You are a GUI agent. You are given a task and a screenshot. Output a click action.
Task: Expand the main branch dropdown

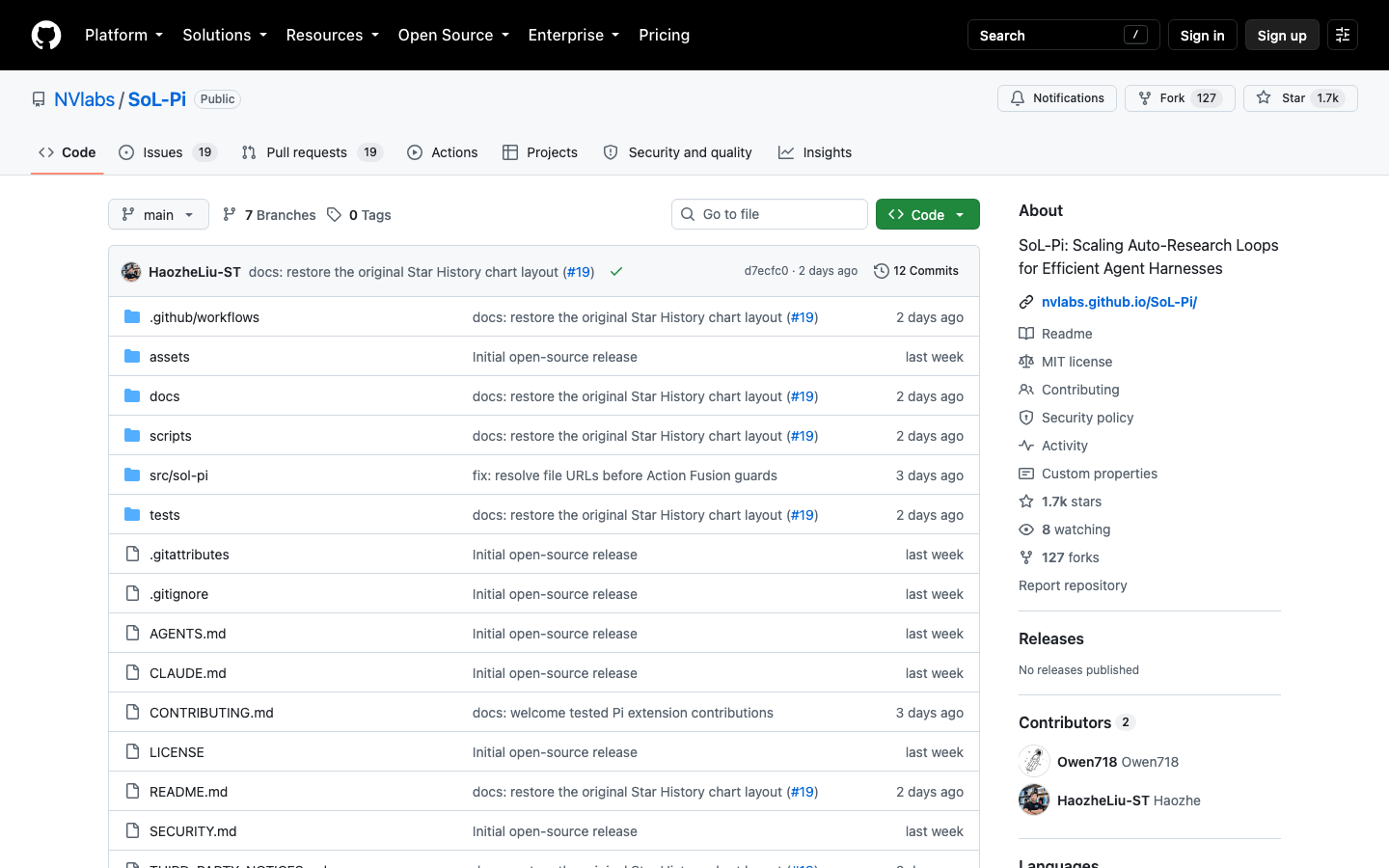[158, 214]
